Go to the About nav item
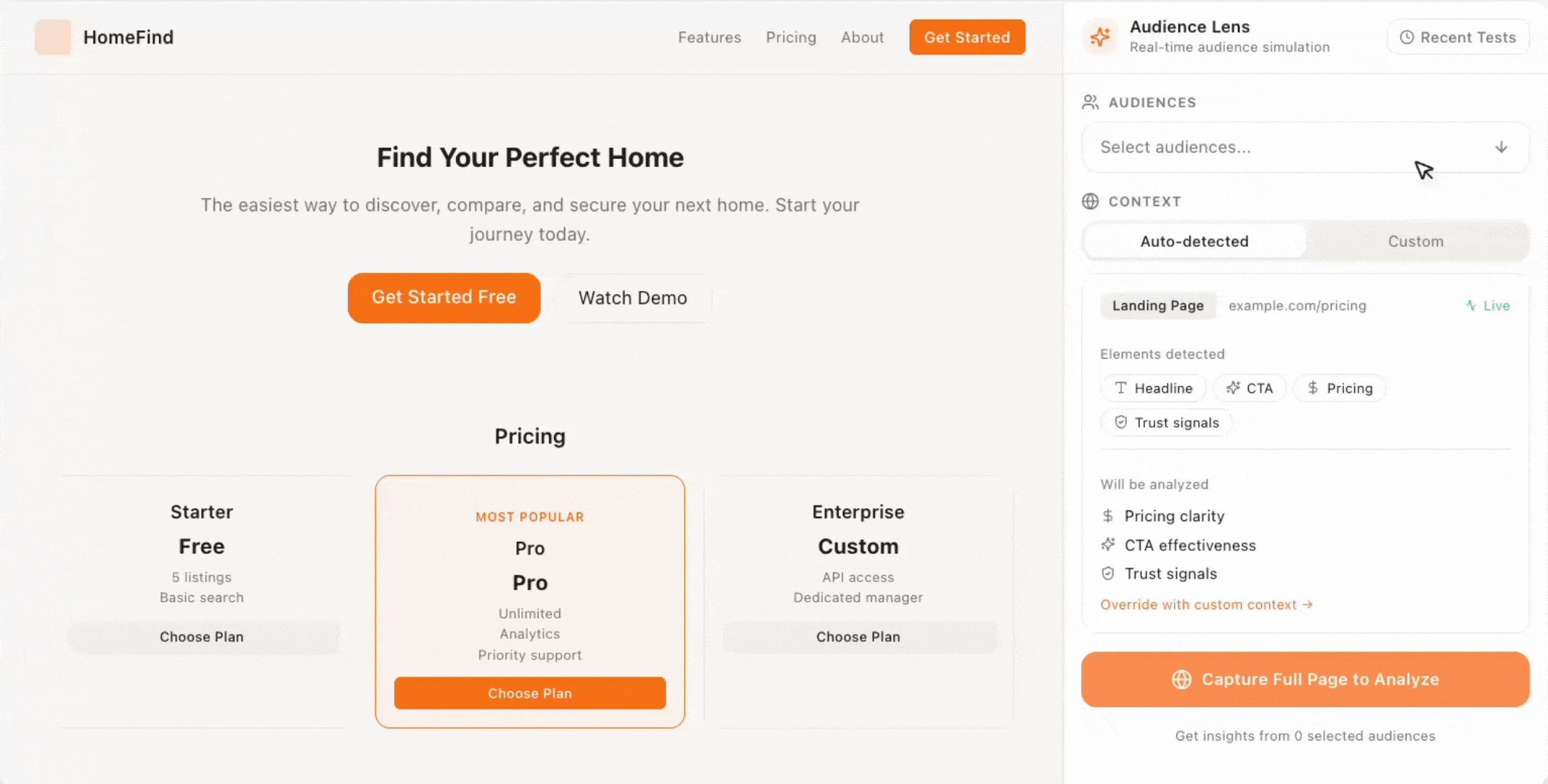 click(x=863, y=37)
